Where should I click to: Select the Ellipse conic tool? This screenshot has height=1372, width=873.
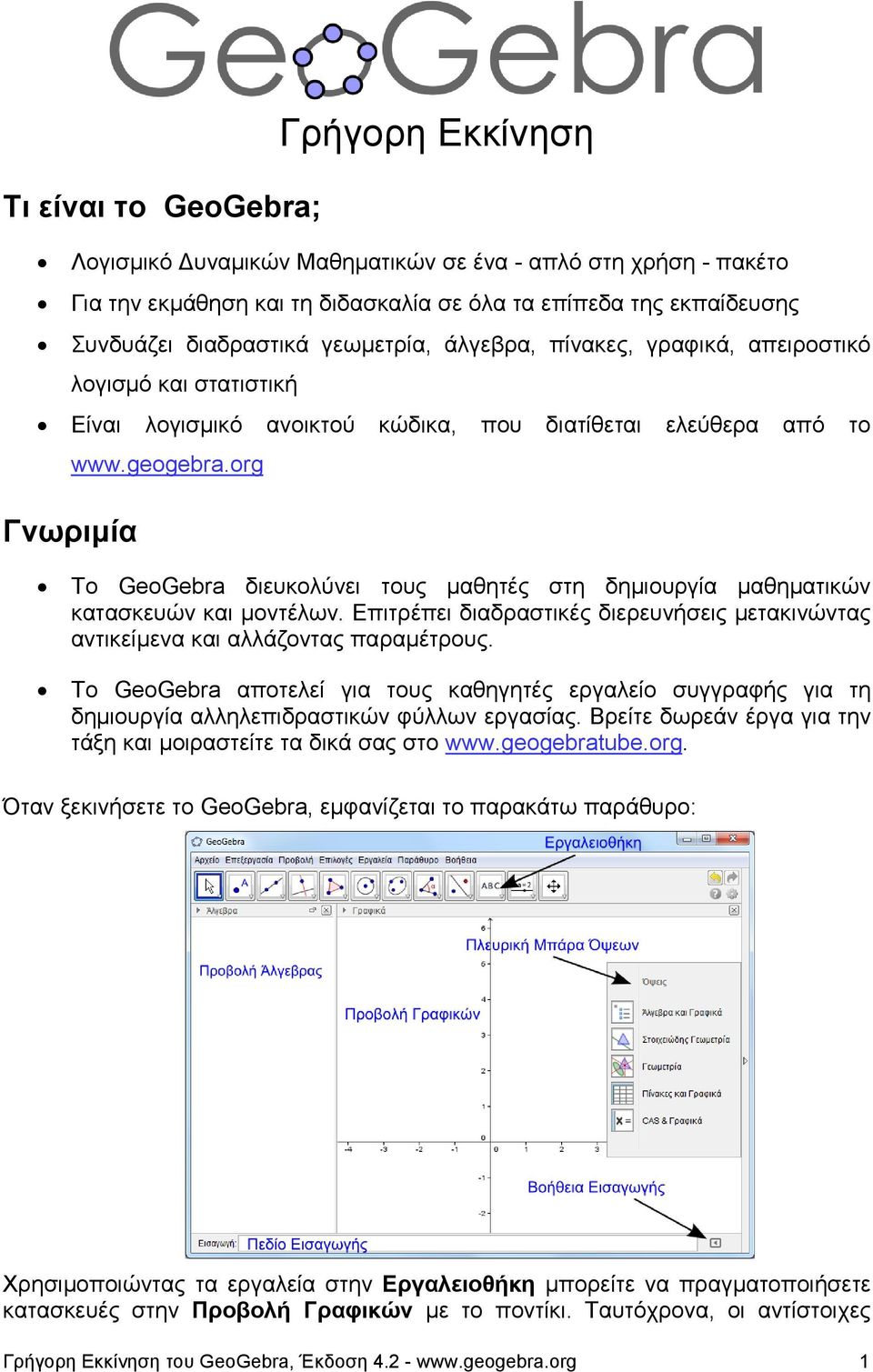(397, 886)
